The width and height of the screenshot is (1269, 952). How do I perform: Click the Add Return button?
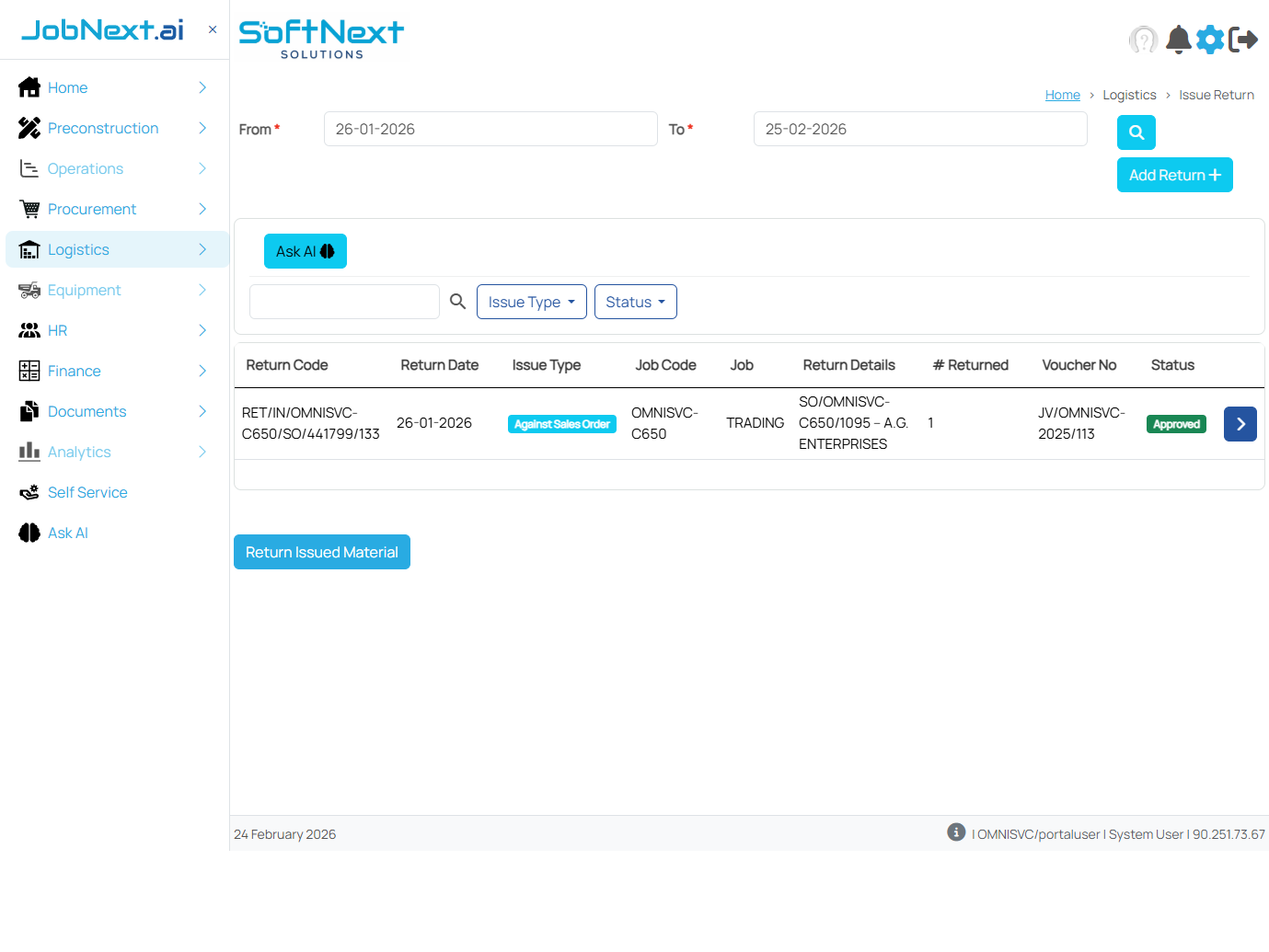point(1174,175)
